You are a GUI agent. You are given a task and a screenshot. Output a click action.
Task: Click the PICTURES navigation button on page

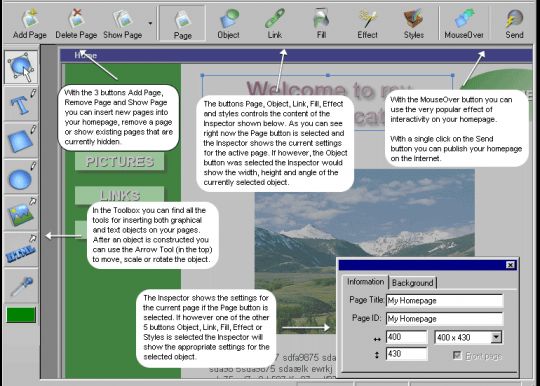pyautogui.click(x=120, y=161)
